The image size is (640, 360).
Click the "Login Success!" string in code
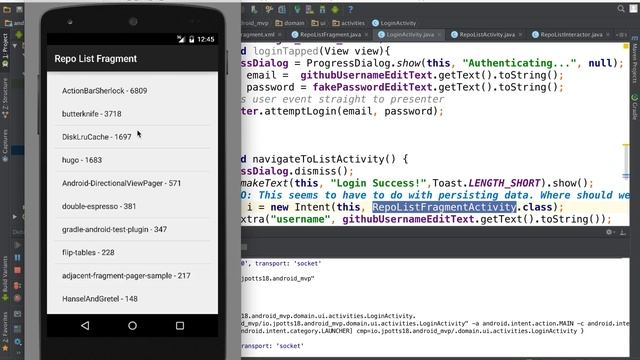tap(378, 183)
